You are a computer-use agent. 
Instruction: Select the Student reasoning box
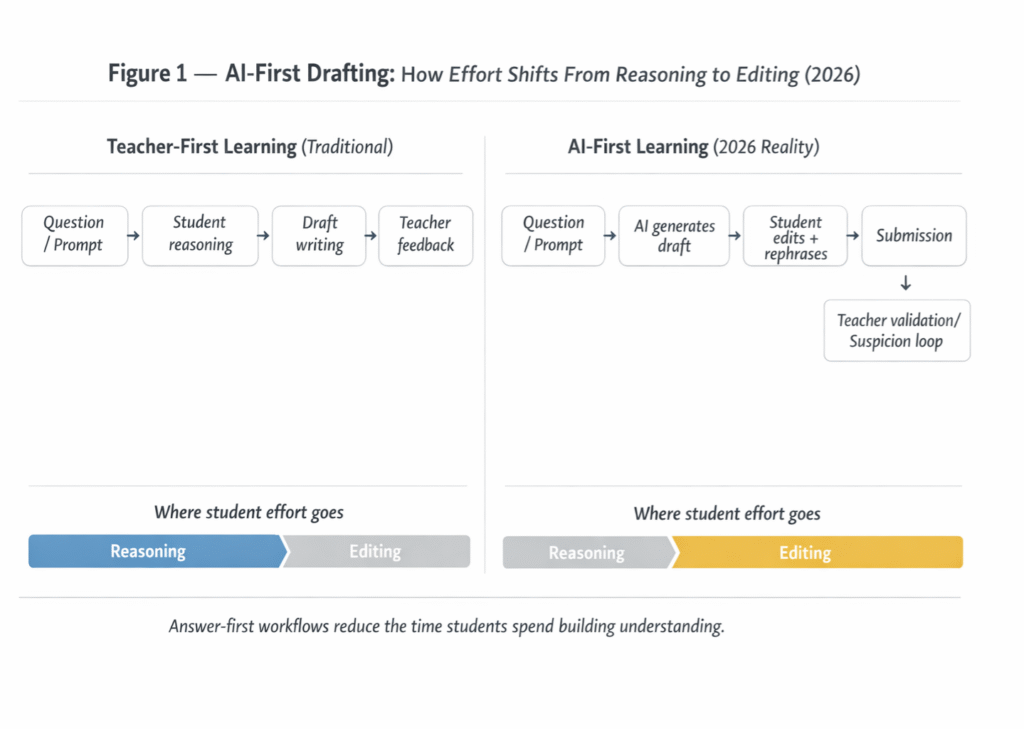pos(200,235)
